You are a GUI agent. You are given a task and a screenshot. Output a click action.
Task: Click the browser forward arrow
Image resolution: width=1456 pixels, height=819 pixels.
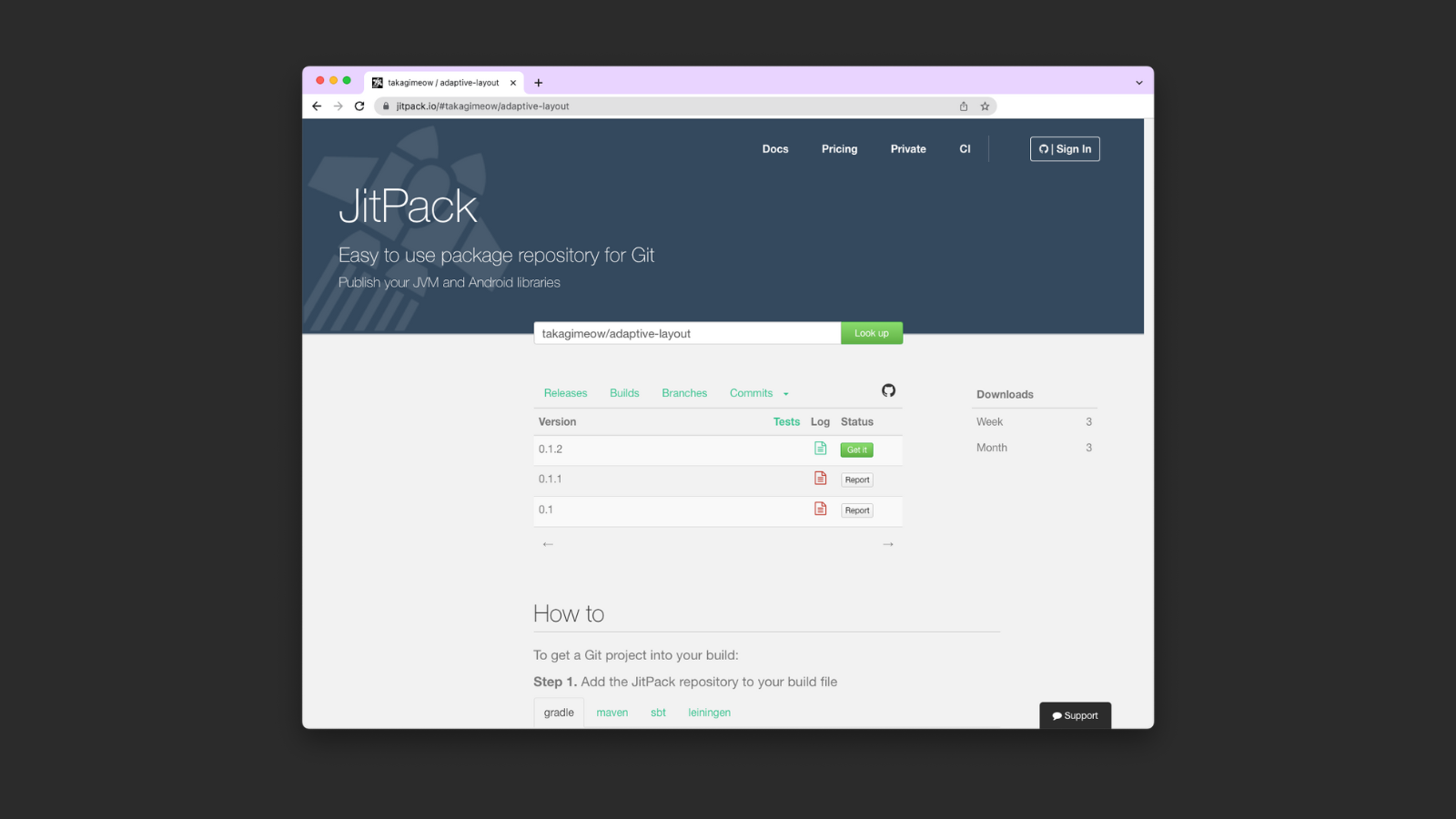[339, 106]
